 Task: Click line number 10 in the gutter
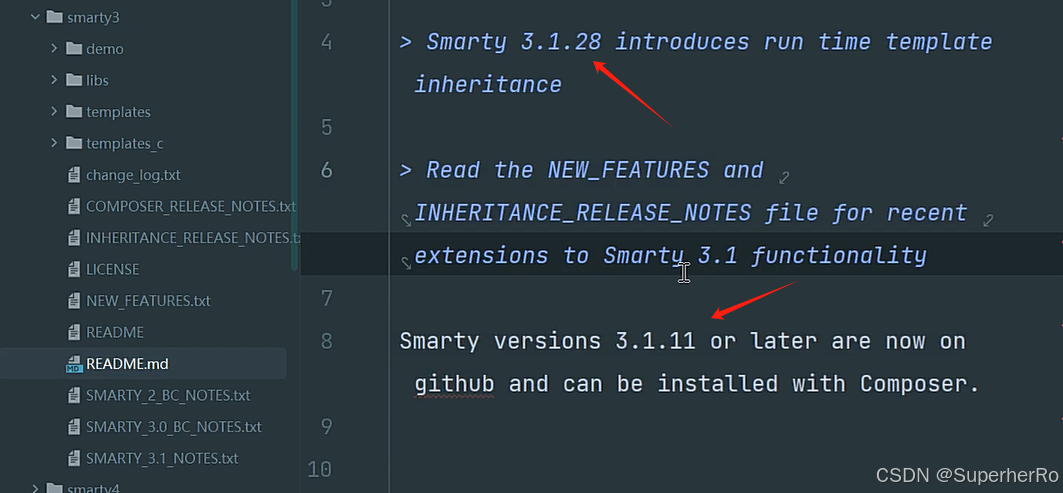(320, 469)
